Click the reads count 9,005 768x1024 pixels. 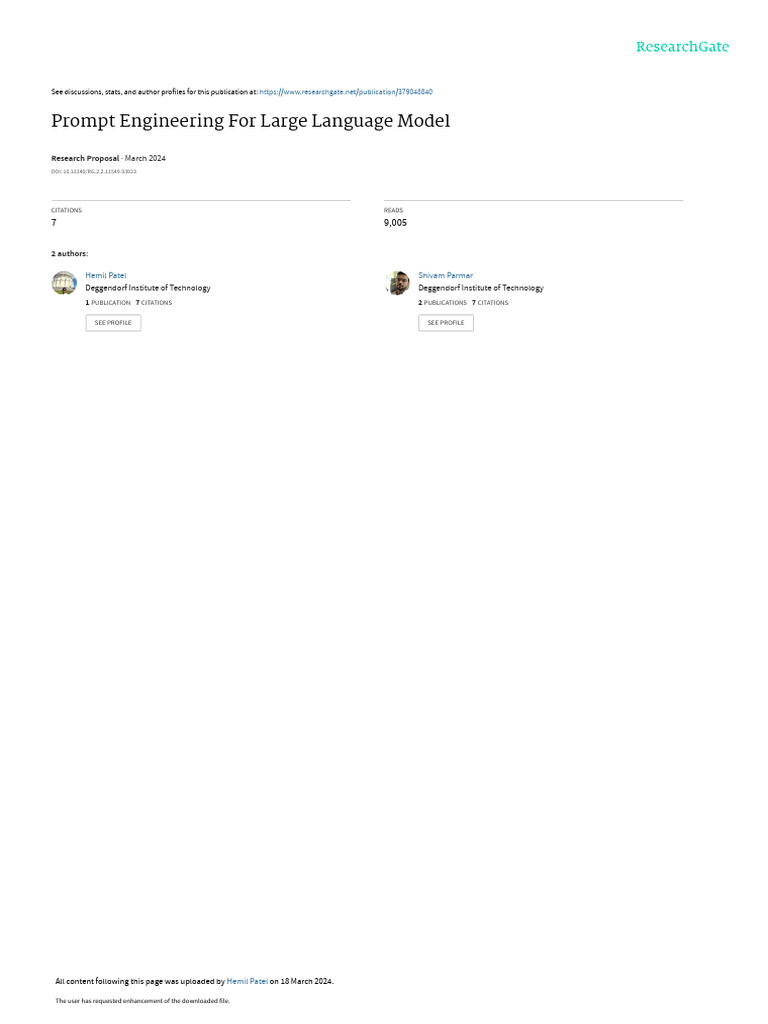coord(395,223)
